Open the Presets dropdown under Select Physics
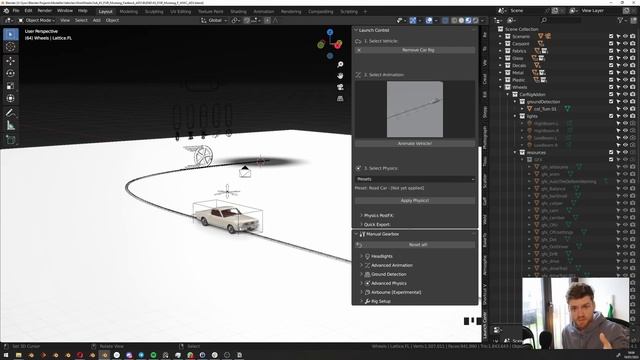Viewport: 640px width, 360px height. 415,179
